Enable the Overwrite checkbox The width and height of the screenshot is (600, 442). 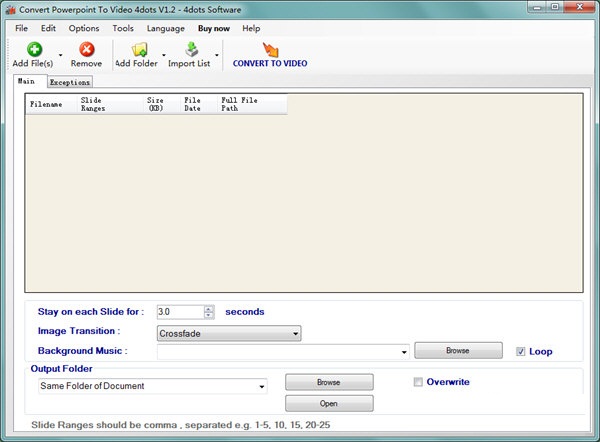(x=418, y=382)
